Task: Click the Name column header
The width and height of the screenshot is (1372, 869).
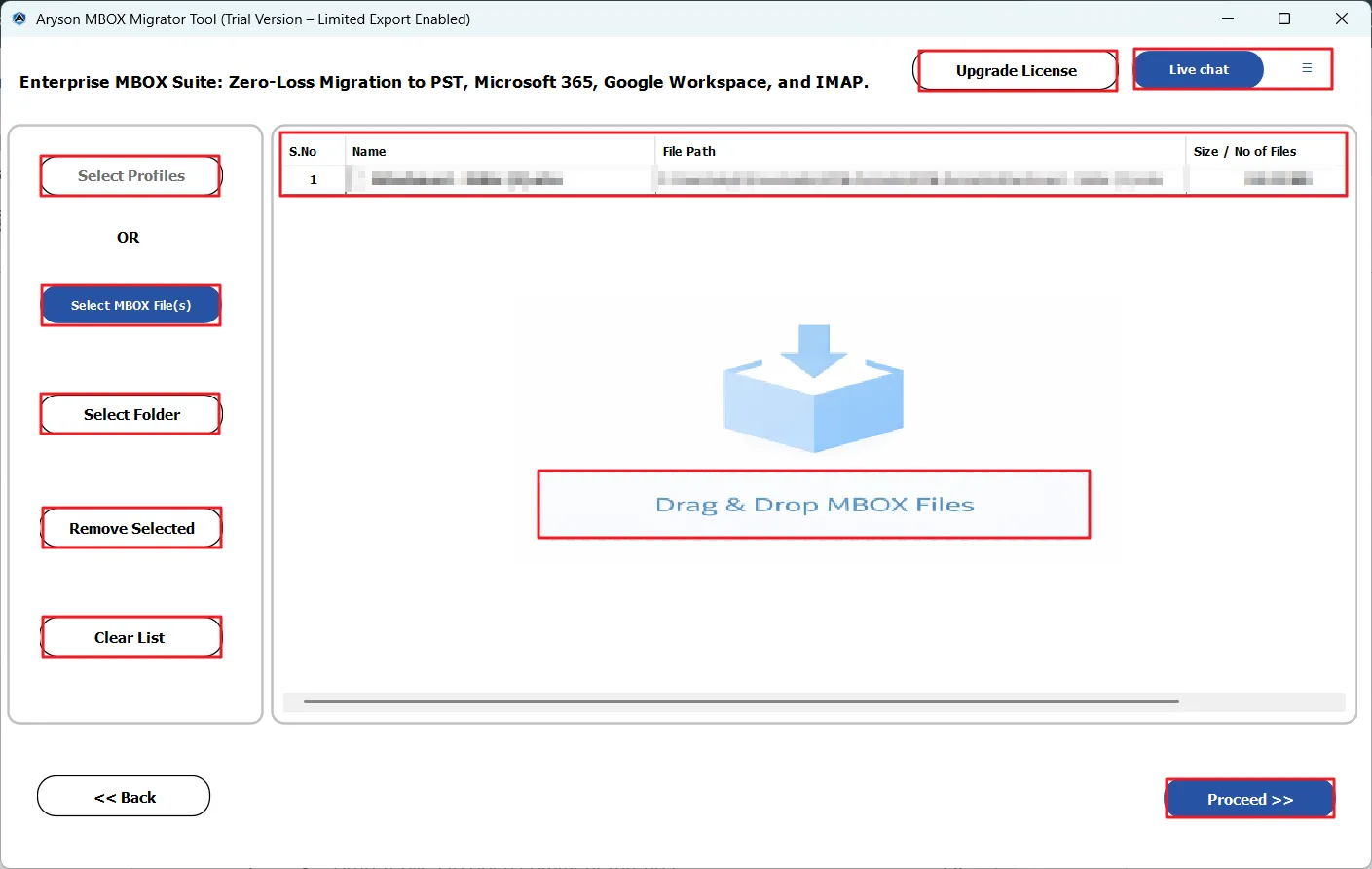Action: tap(500, 151)
